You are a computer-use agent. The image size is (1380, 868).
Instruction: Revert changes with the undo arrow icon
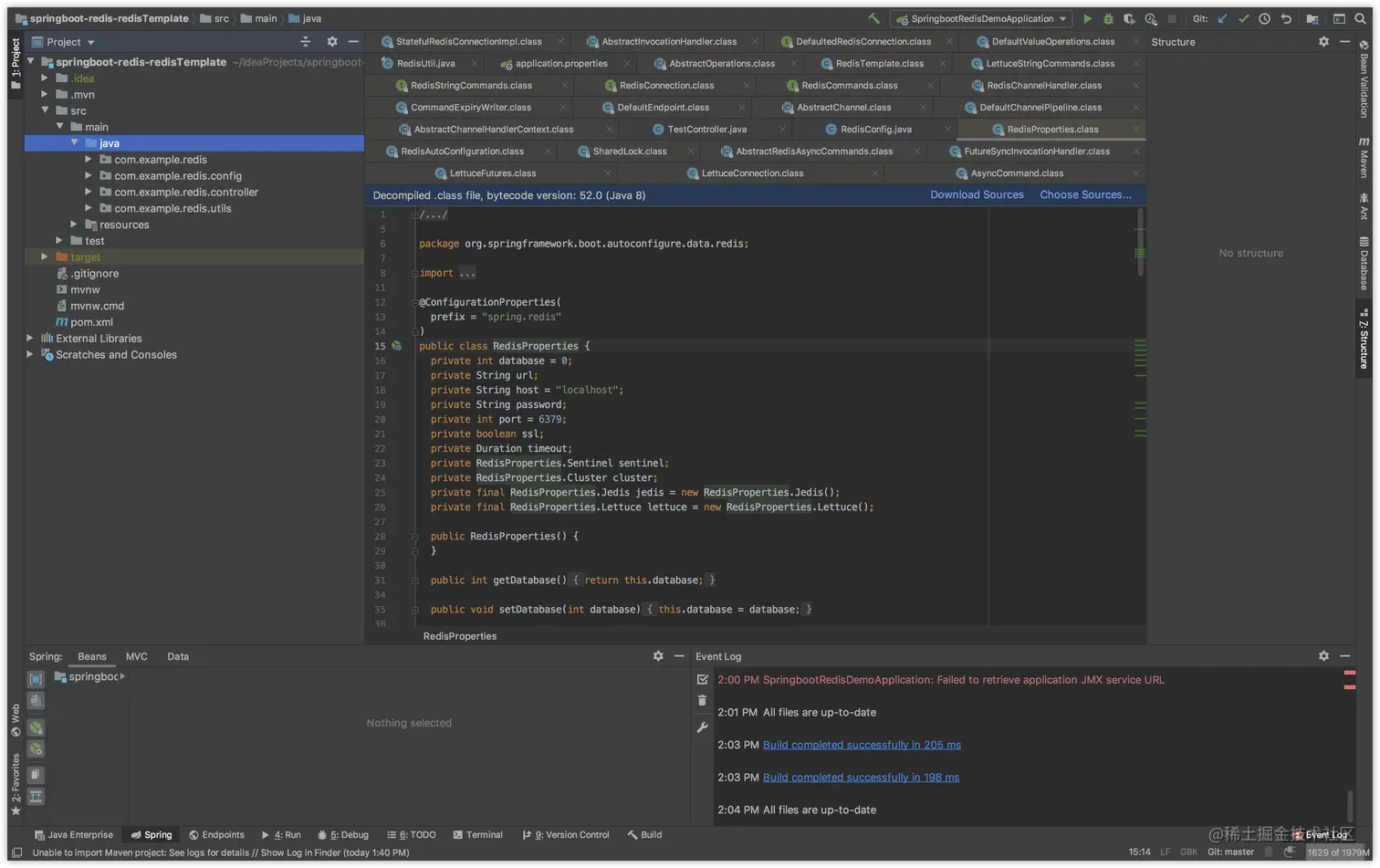pyautogui.click(x=1286, y=18)
